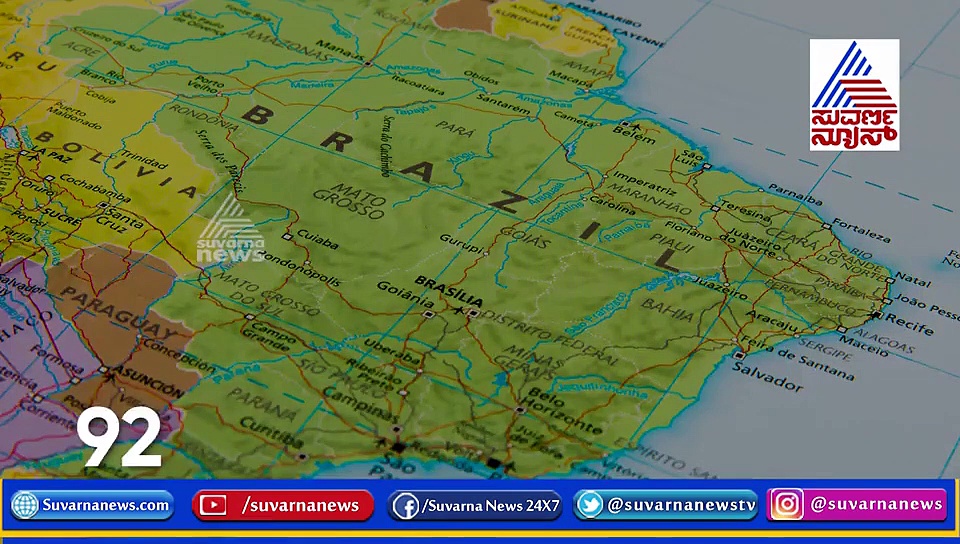Open the /suvarnanews YouTube channel link
This screenshot has width=960, height=544.
coord(283,505)
